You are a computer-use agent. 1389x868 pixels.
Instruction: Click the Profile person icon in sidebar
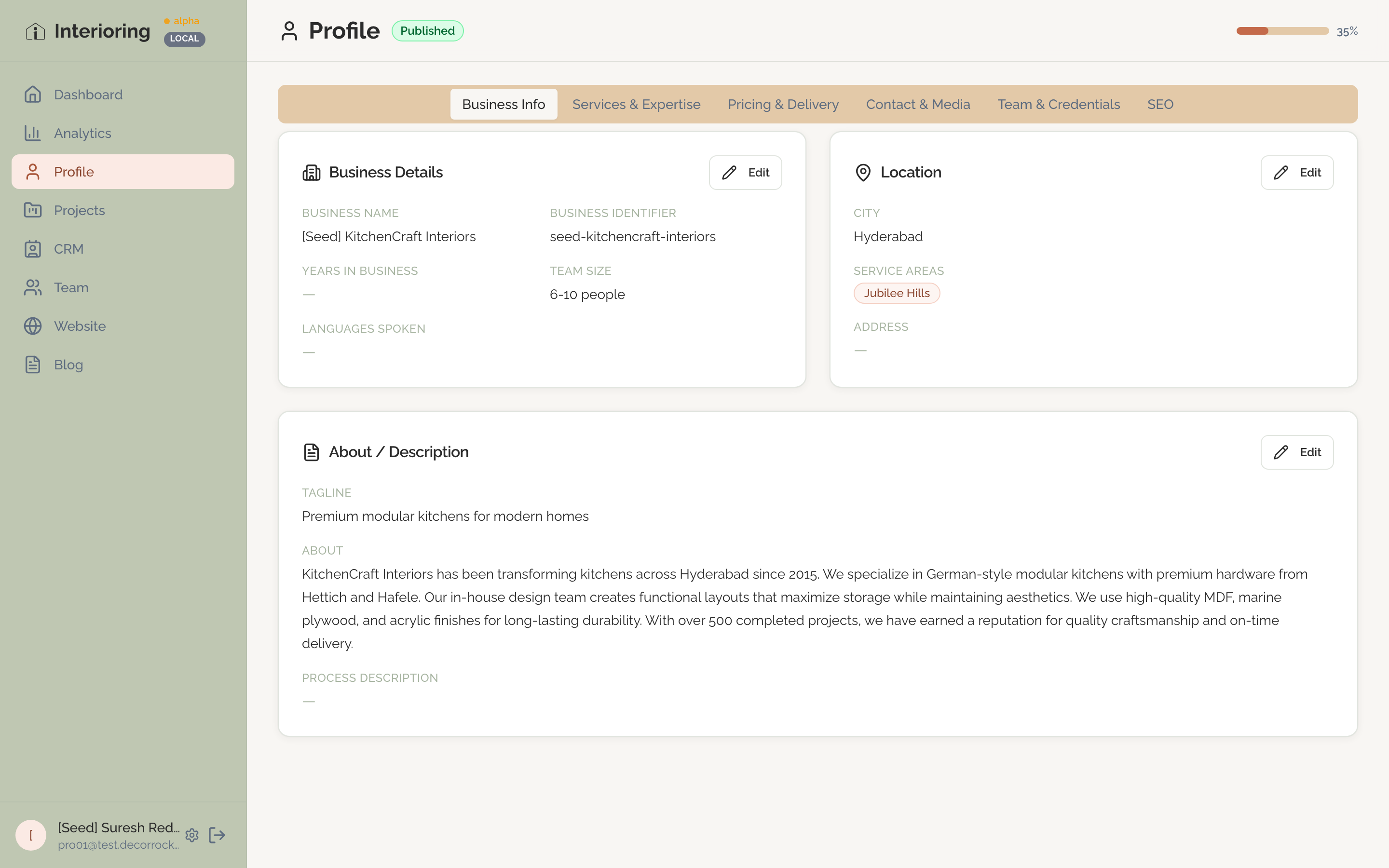pos(33,172)
